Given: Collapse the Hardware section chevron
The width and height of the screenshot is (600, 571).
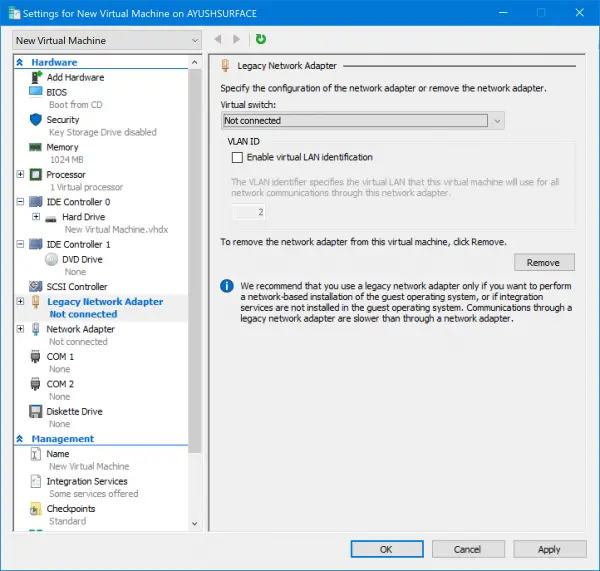Looking at the screenshot, I should coord(20,62).
